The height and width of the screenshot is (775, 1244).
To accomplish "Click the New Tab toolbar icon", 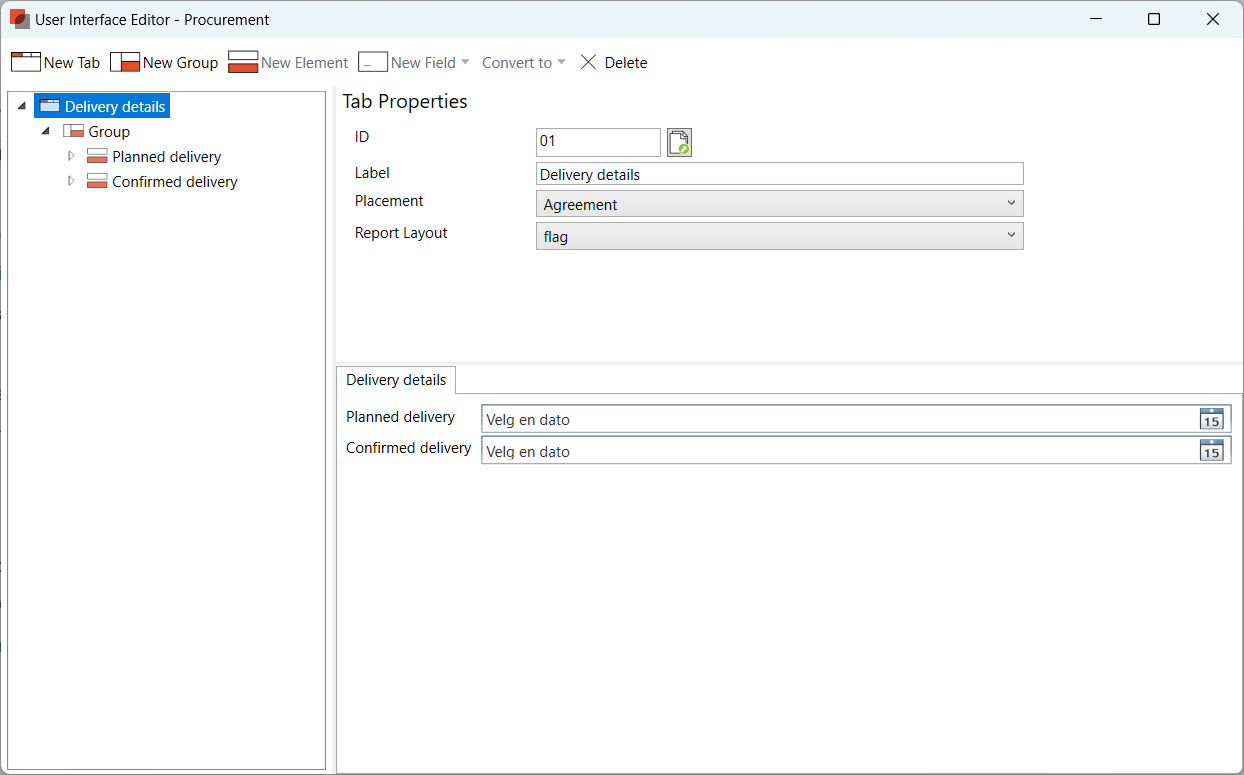I will tap(26, 62).
